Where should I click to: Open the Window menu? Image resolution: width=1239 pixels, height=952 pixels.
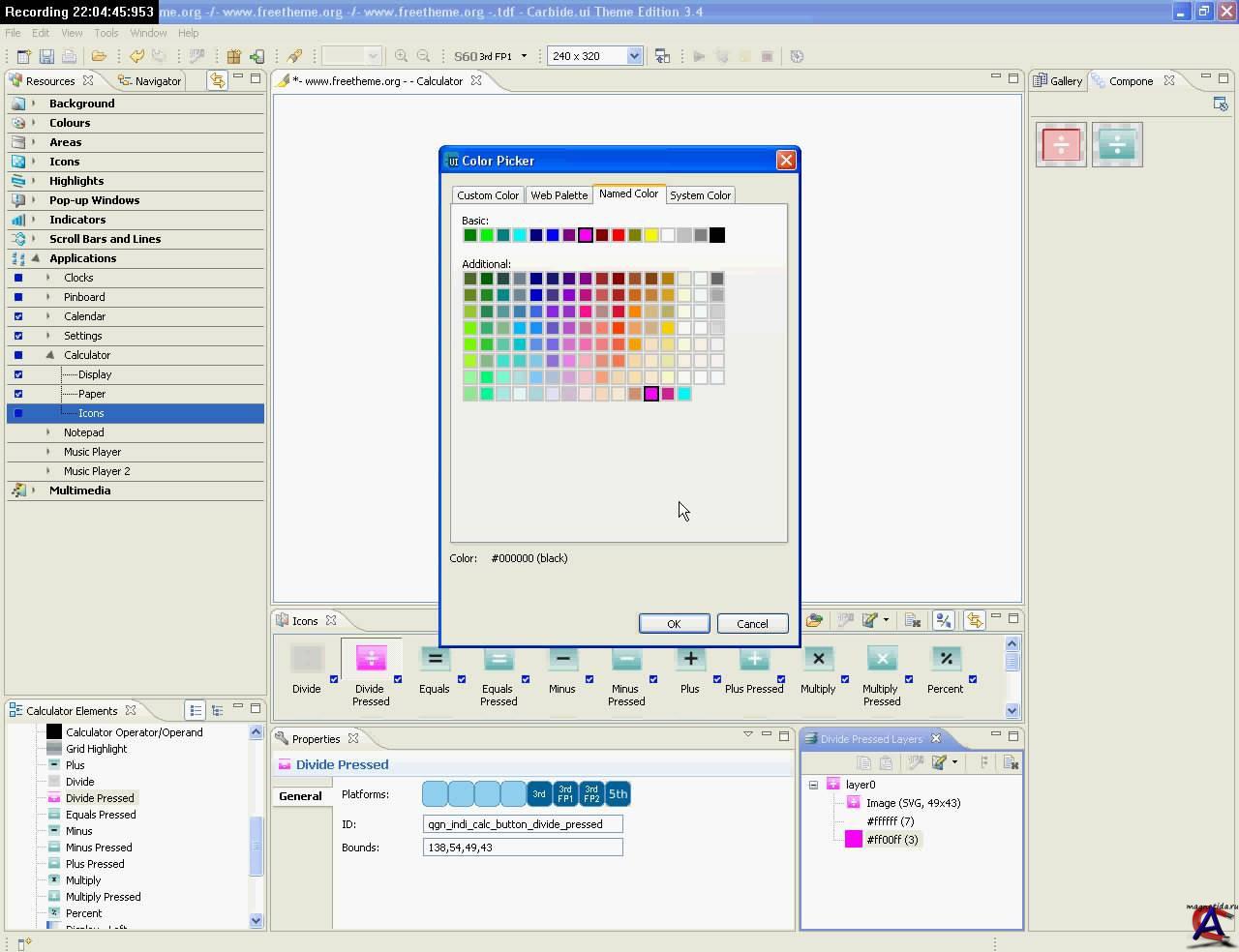click(x=148, y=33)
